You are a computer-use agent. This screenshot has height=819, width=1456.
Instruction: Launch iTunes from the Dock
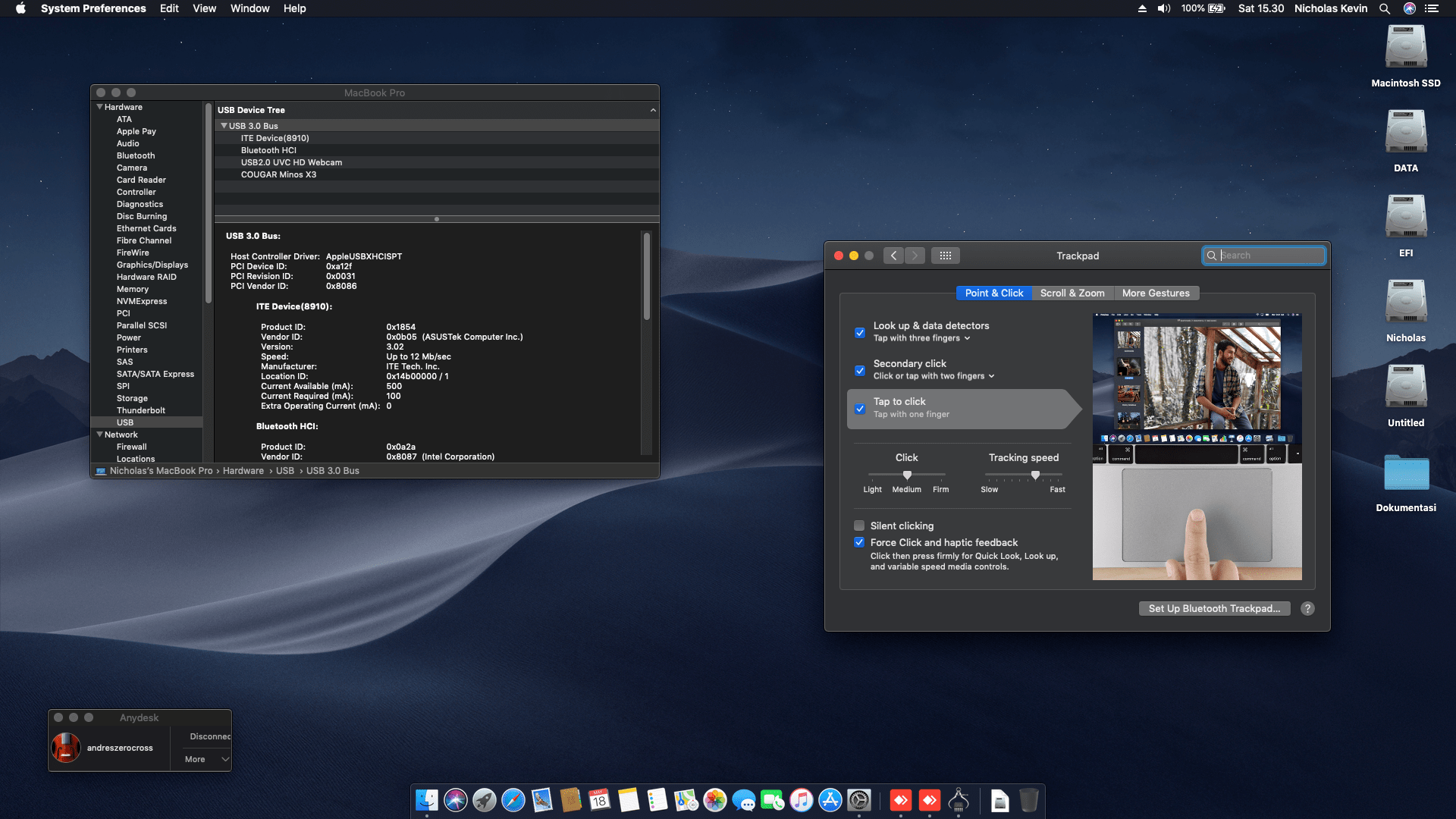(800, 802)
